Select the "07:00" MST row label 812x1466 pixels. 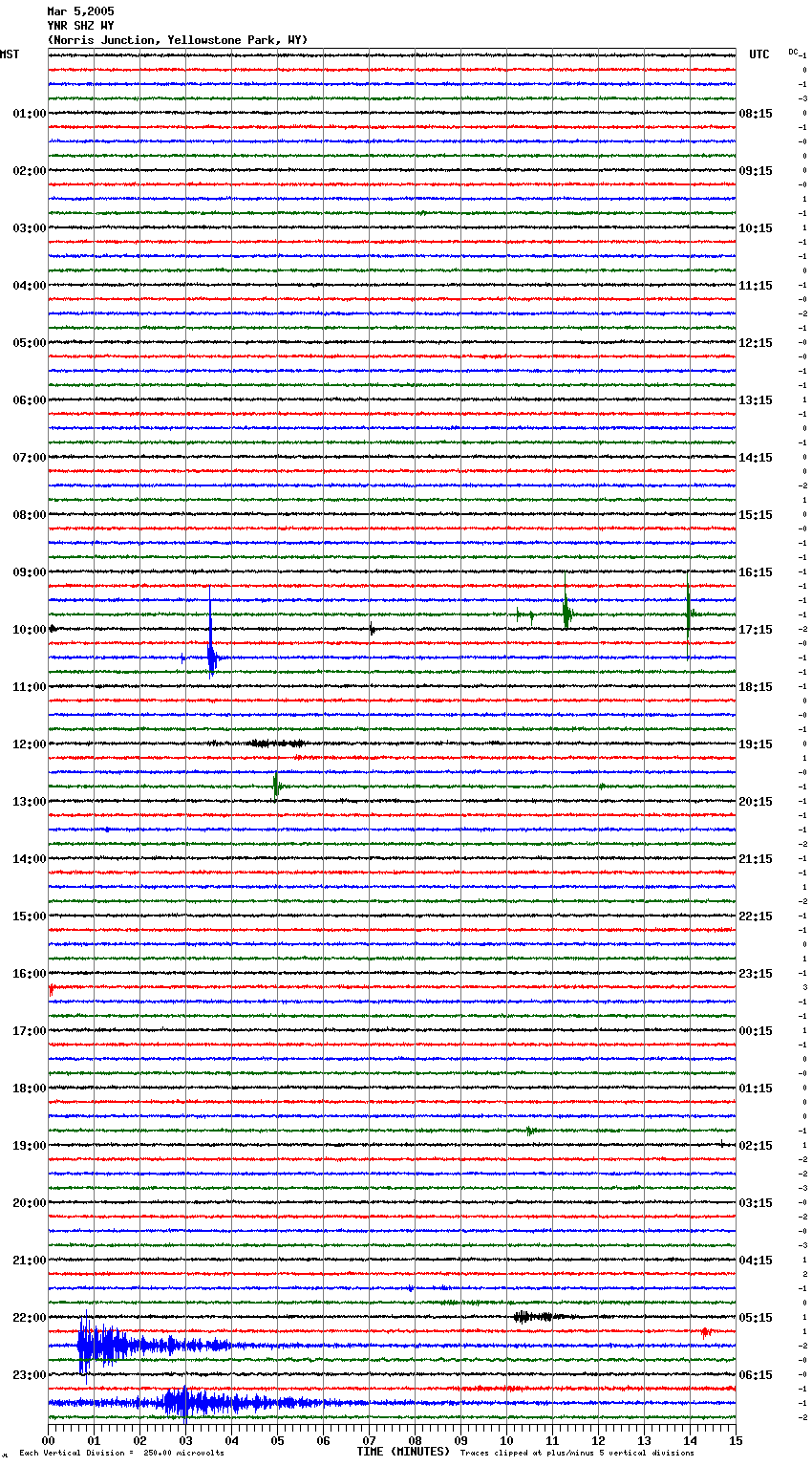(x=30, y=458)
